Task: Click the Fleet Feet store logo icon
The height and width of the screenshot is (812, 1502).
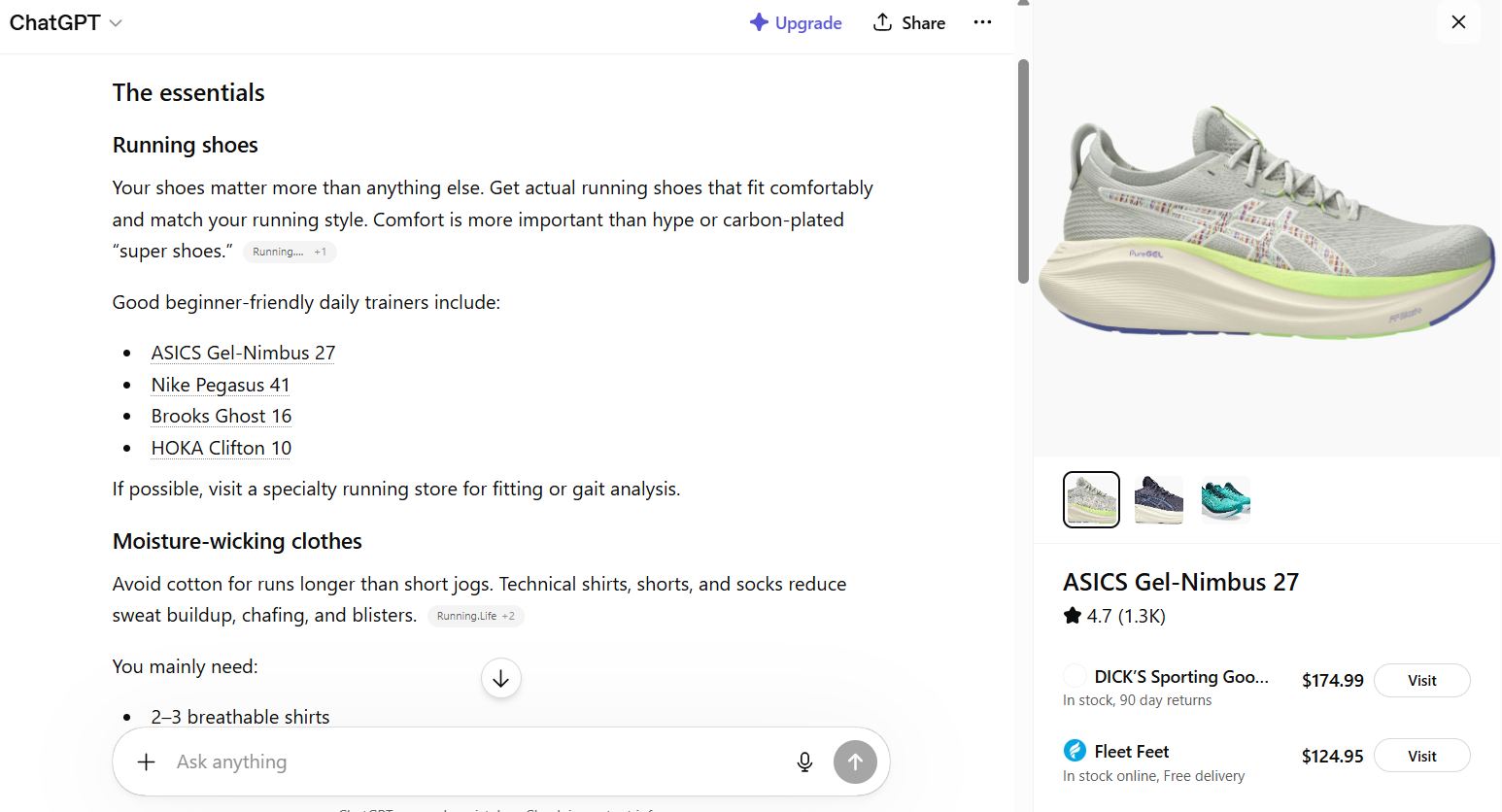Action: (1075, 751)
